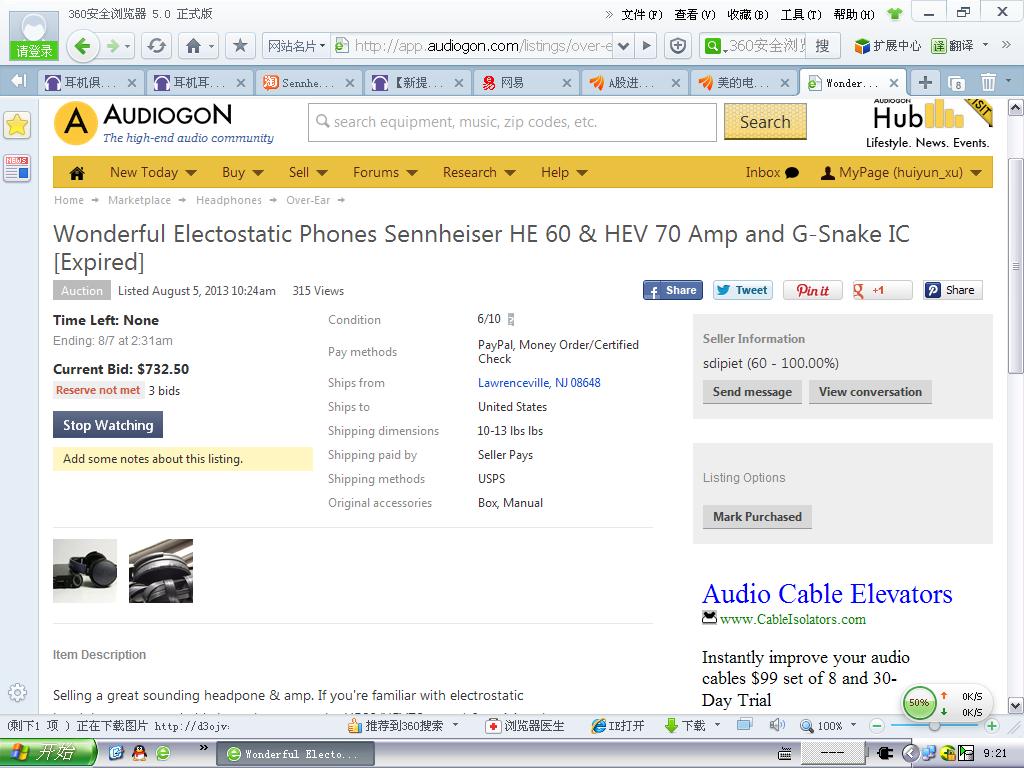The height and width of the screenshot is (768, 1024).
Task: Click the speaker mute icon in status bar
Action: point(777,725)
